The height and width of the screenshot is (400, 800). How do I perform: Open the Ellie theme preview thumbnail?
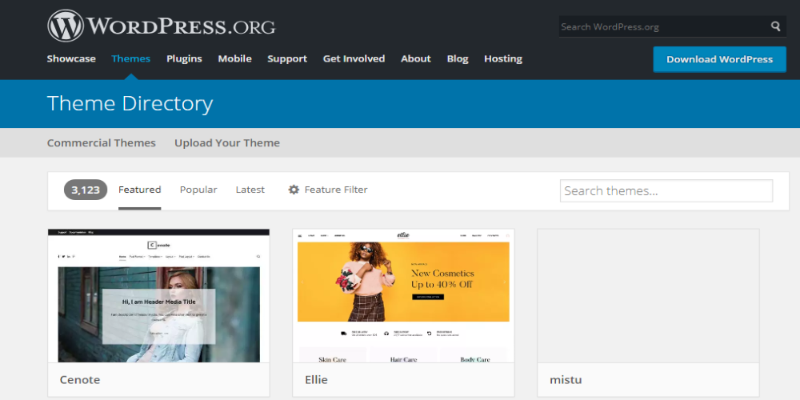click(404, 295)
